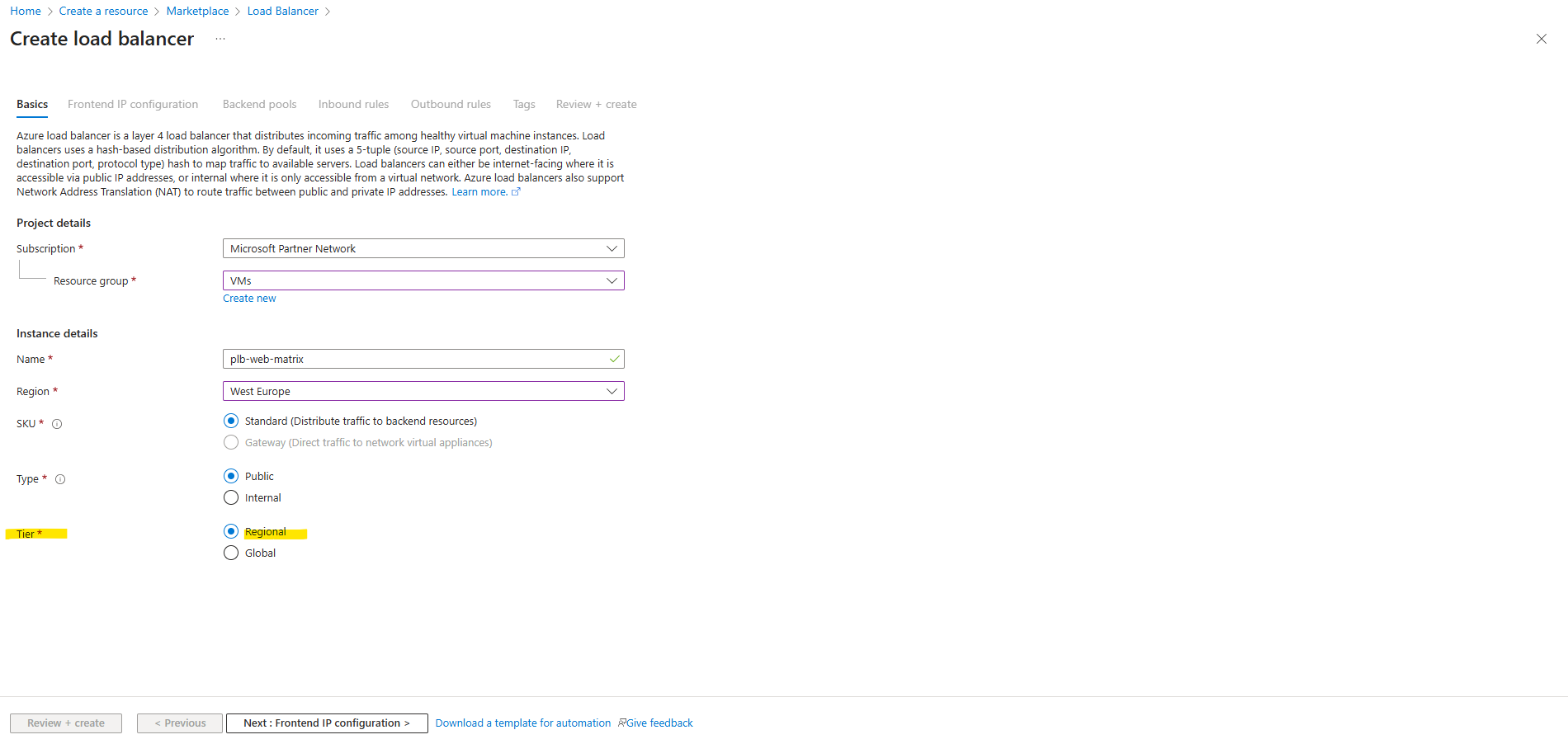Click Next: Frontend IP configuration button
Image resolution: width=1568 pixels, height=744 pixels.
[x=327, y=723]
